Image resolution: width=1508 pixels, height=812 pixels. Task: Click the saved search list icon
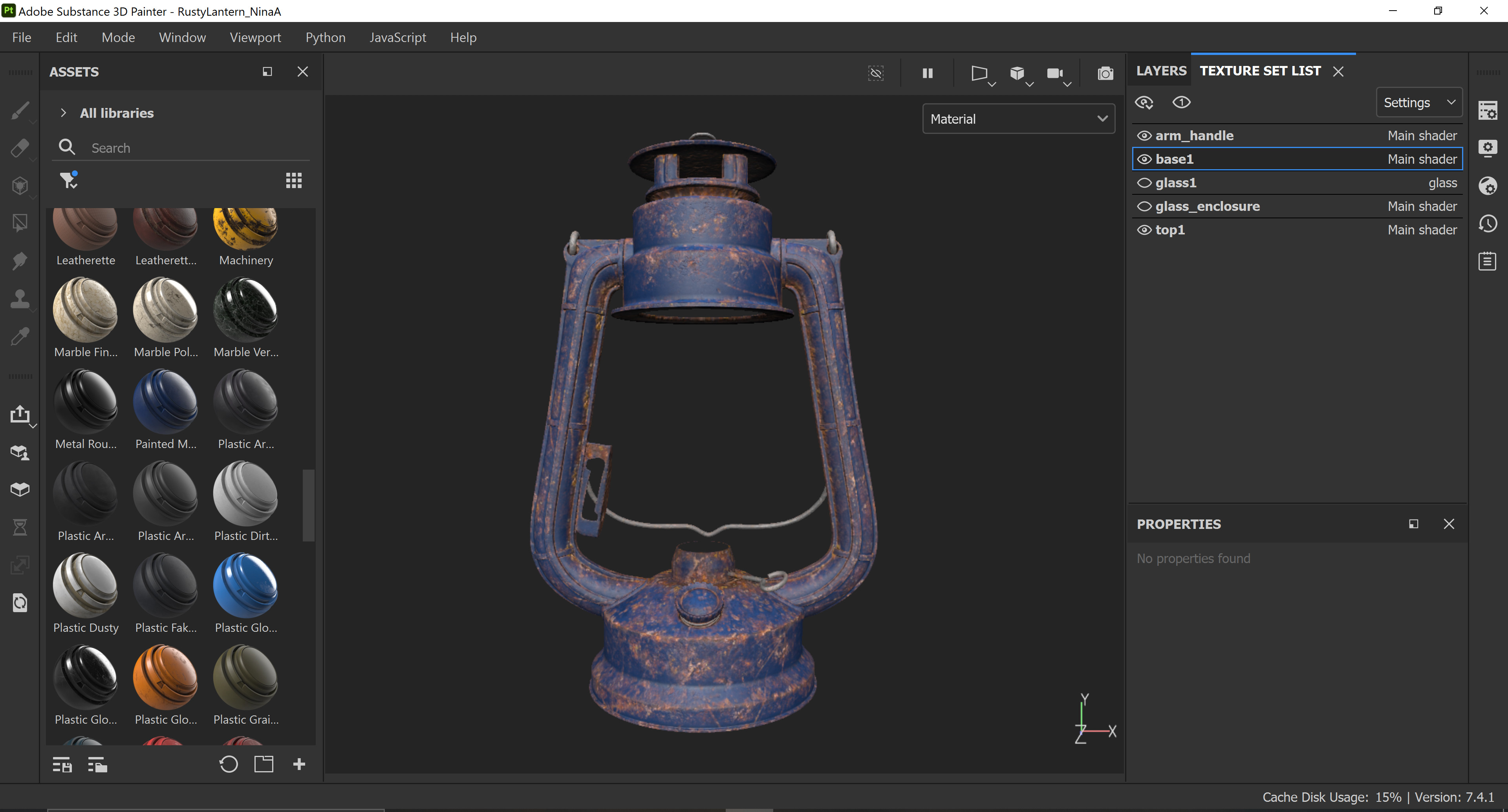point(62,764)
